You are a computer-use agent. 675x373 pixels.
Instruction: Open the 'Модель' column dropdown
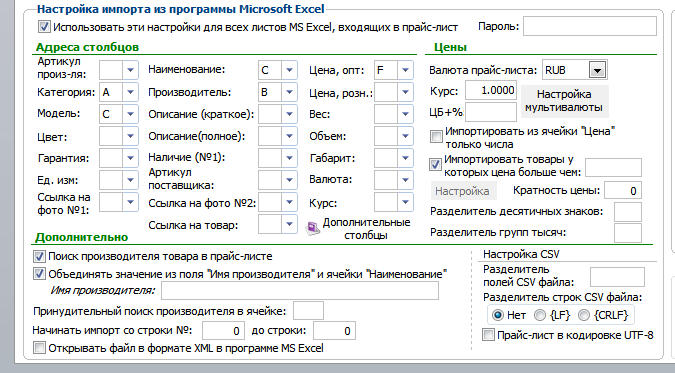(130, 114)
